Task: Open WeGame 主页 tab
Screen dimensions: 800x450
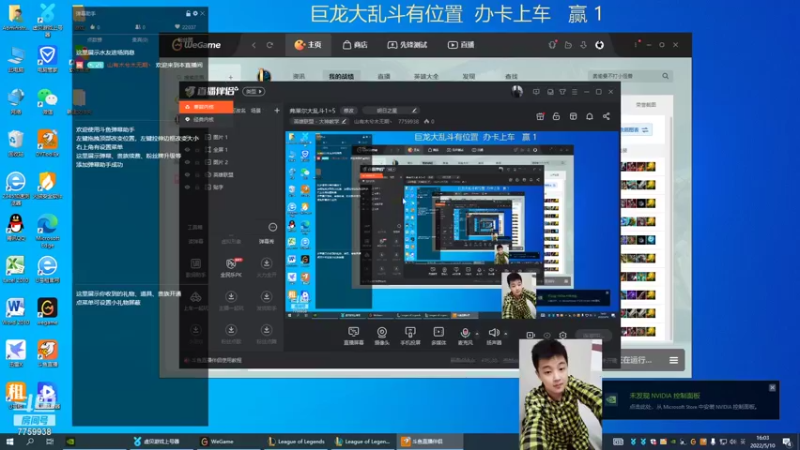Action: click(308, 45)
